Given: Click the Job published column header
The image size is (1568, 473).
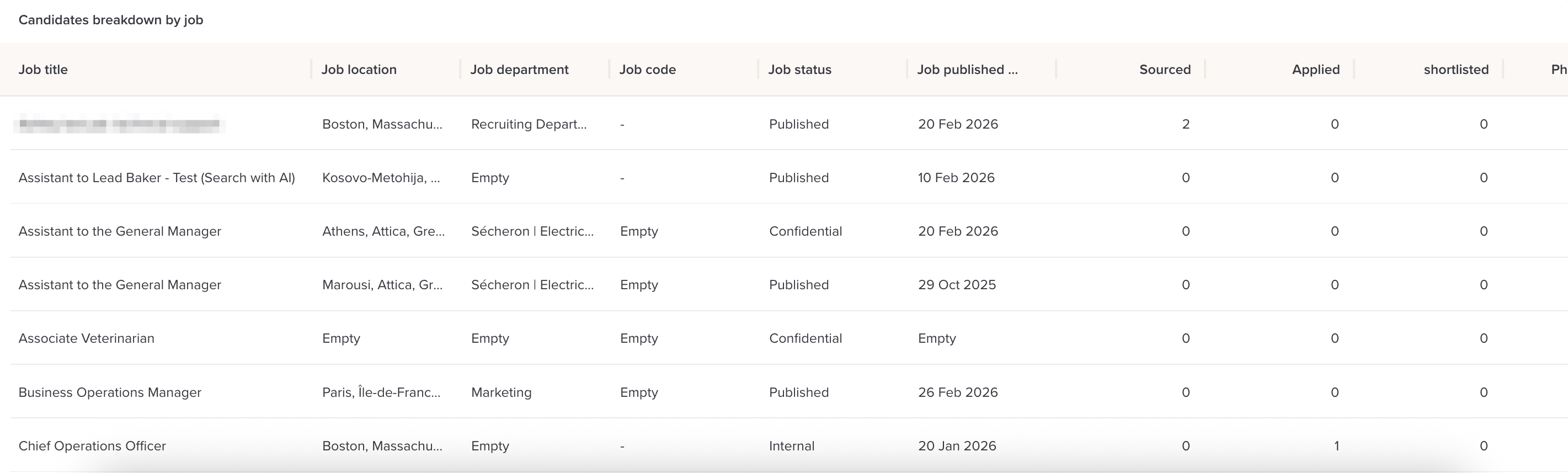Looking at the screenshot, I should click(967, 70).
